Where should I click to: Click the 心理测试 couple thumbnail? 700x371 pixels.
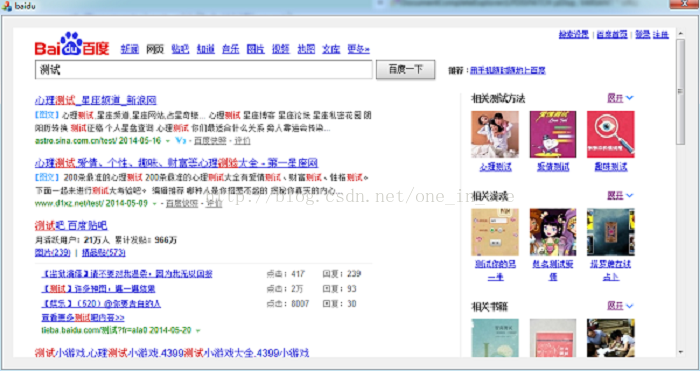pos(495,134)
